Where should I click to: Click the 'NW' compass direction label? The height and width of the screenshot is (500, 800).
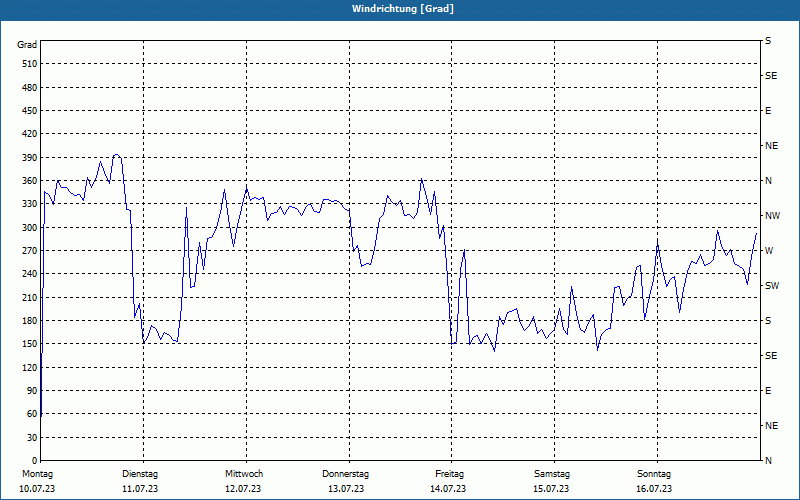point(773,216)
